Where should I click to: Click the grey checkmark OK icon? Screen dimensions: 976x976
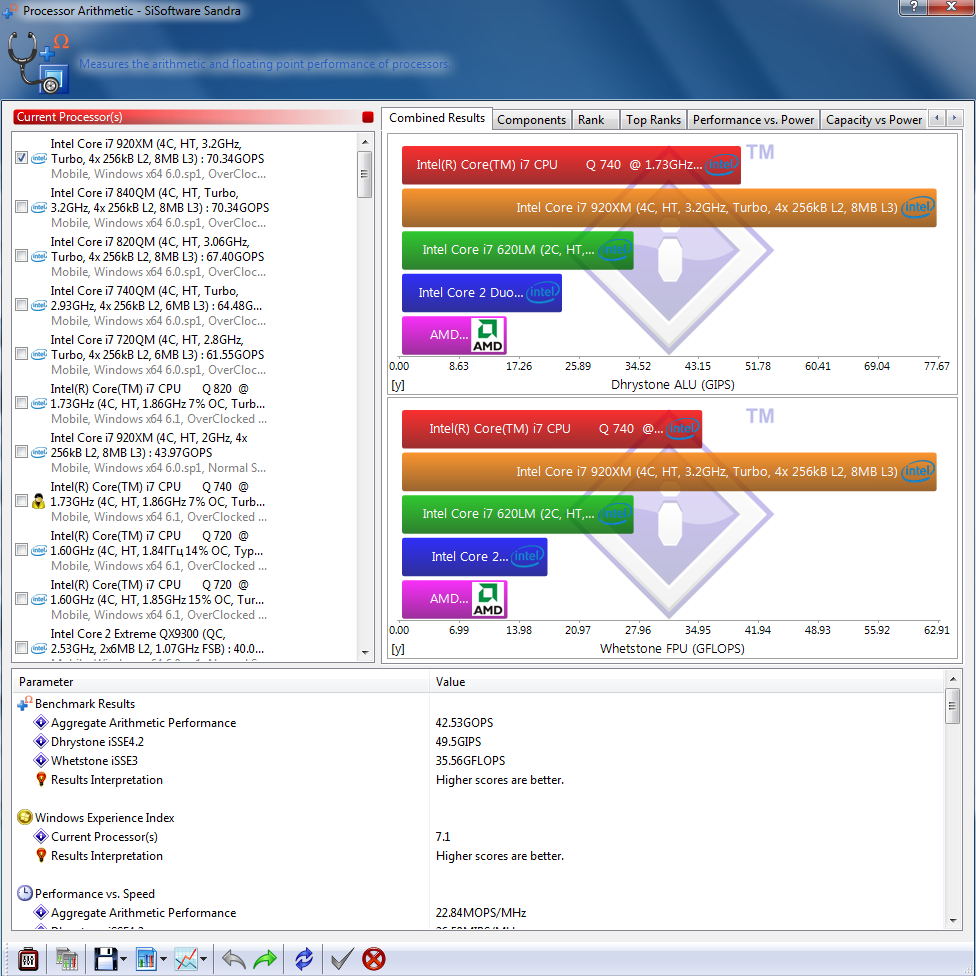[x=342, y=959]
